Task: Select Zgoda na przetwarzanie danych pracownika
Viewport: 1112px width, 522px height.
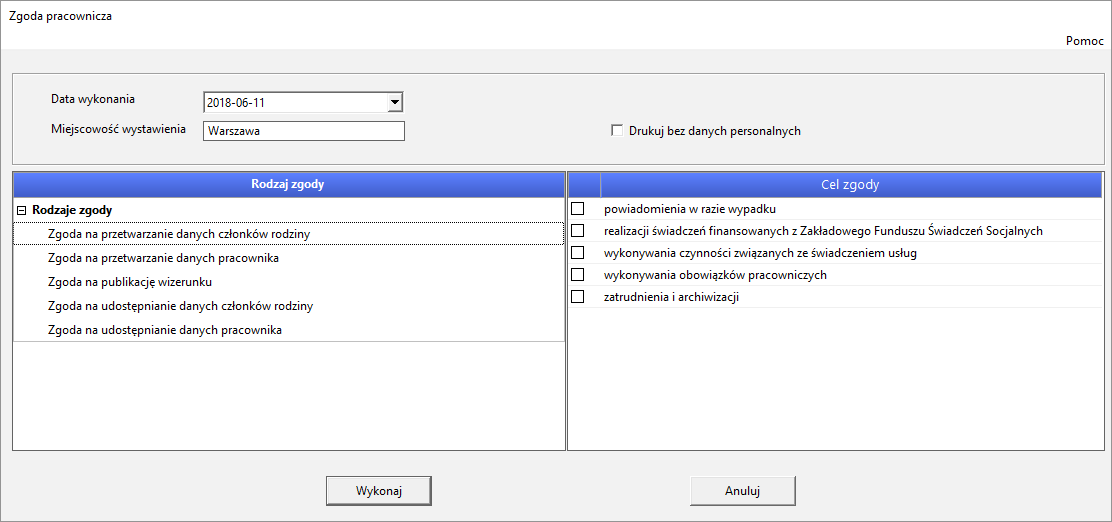Action: pyautogui.click(x=162, y=258)
